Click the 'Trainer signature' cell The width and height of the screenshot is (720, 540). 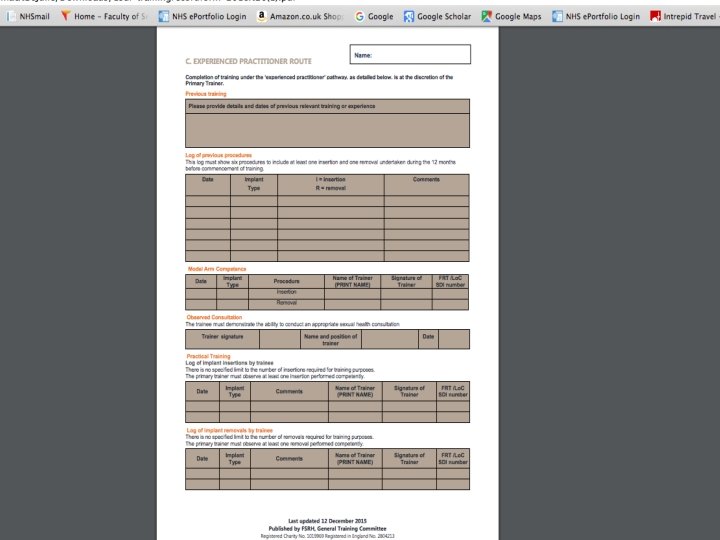coord(222,339)
